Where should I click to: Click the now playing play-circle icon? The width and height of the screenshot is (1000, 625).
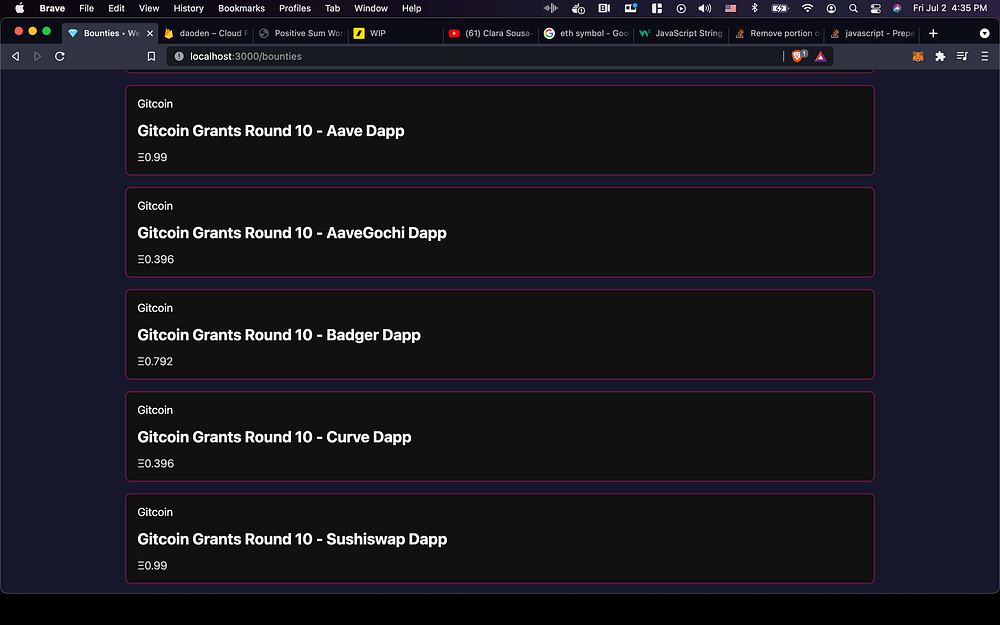pos(681,8)
